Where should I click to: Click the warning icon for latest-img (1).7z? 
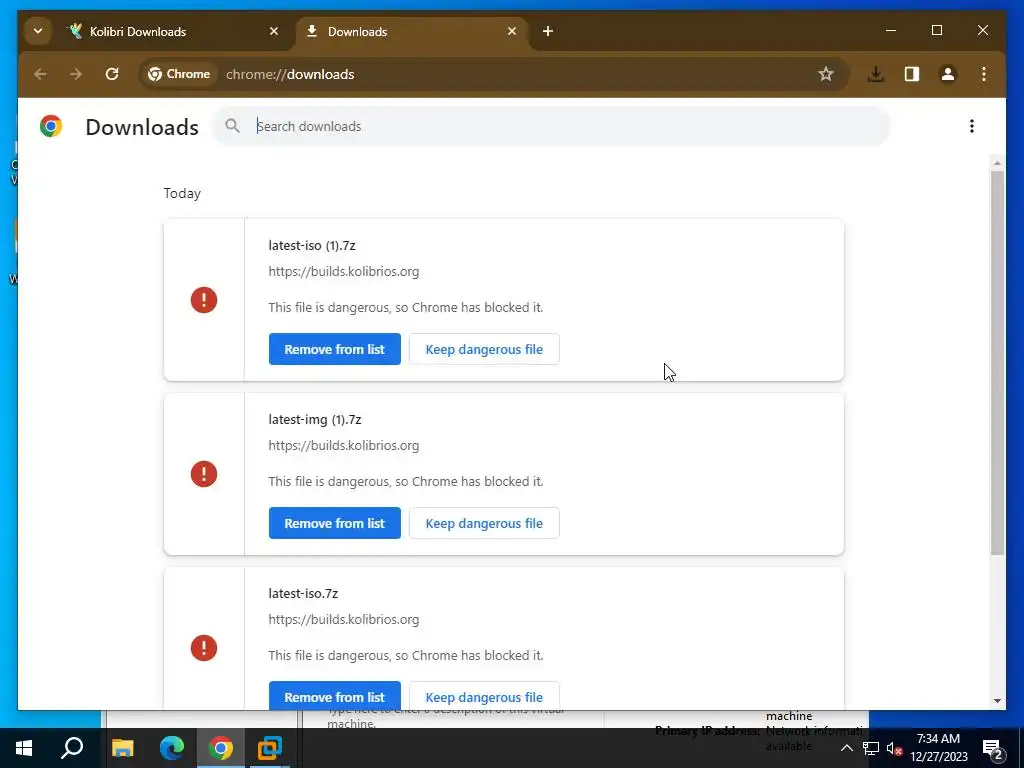tap(204, 474)
